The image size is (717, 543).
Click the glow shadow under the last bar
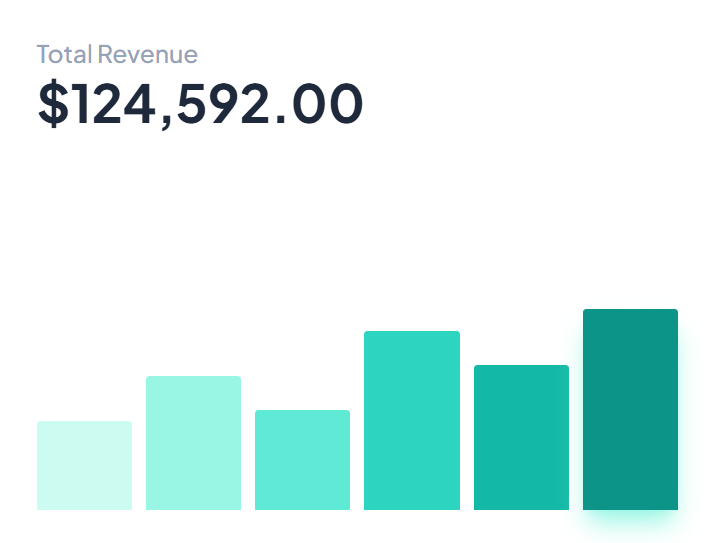click(630, 522)
